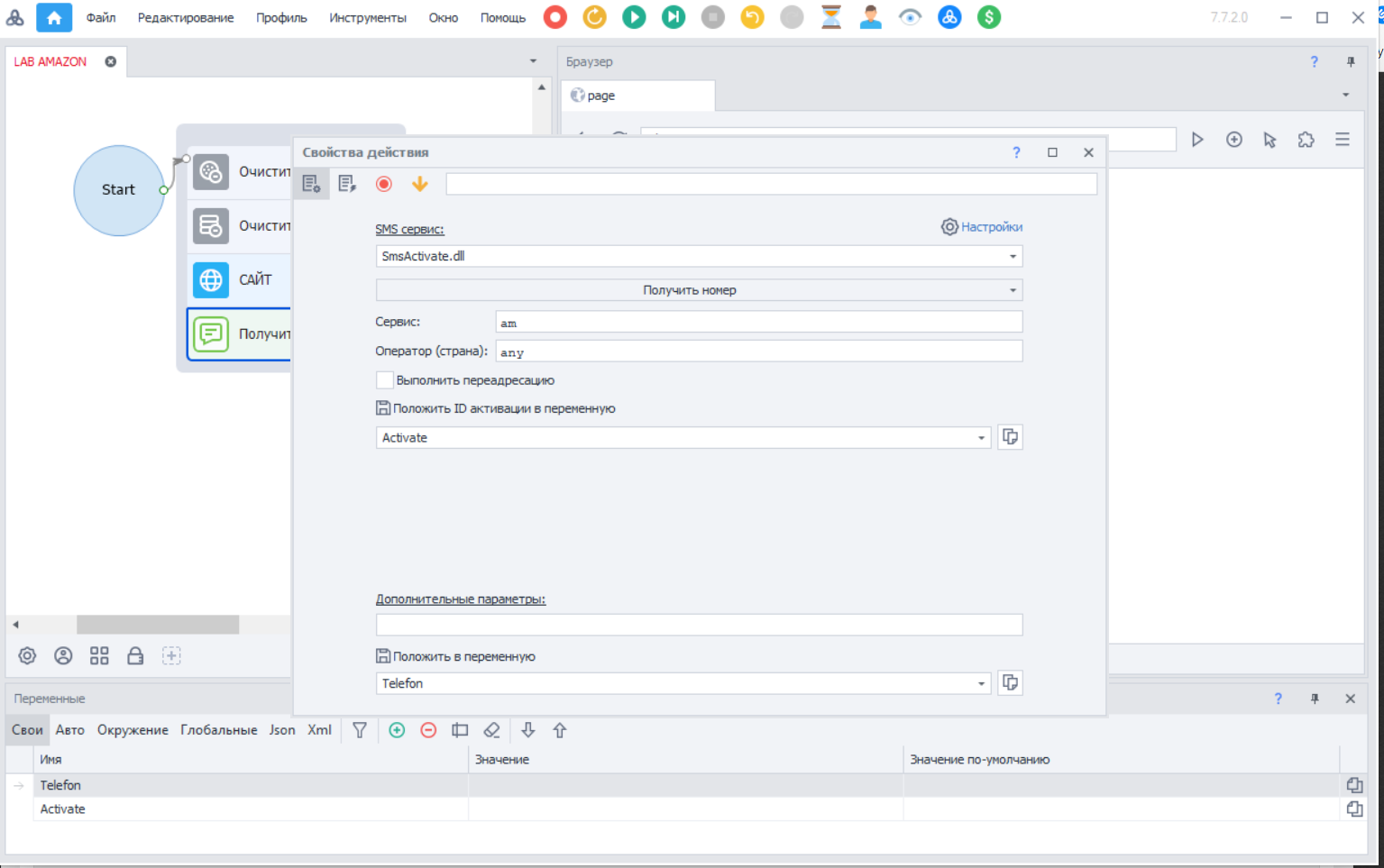Switch to the Глобальные variables tab
This screenshot has height=868, width=1384.
coord(218,730)
